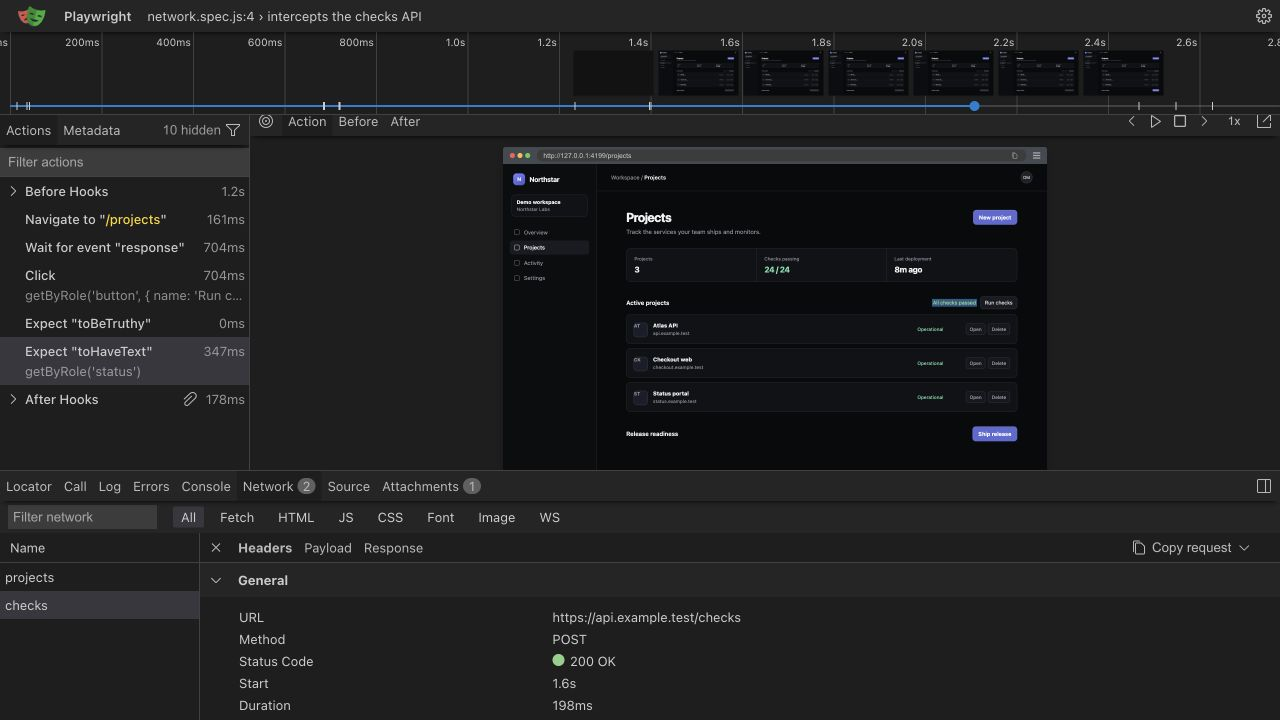Show the Payload request tab
The image size is (1280, 720).
pos(328,548)
